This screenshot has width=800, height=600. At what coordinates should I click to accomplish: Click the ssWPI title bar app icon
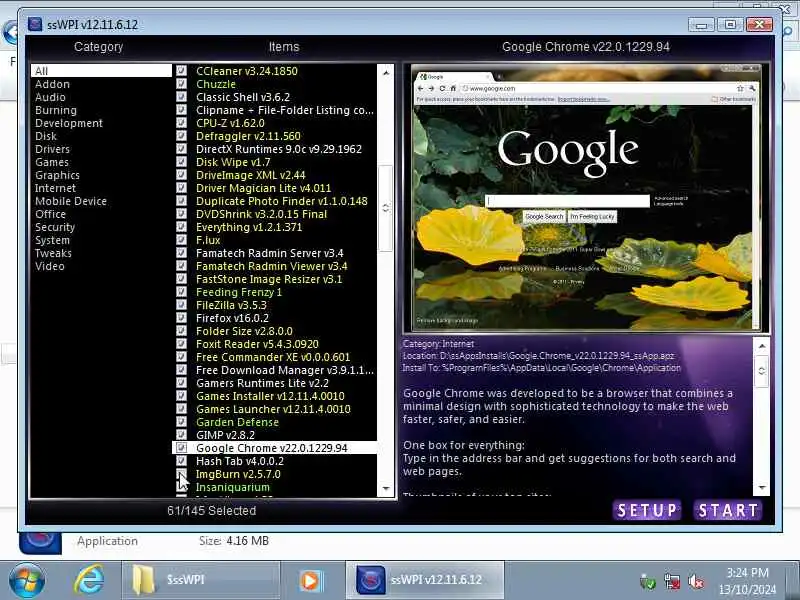(35, 24)
